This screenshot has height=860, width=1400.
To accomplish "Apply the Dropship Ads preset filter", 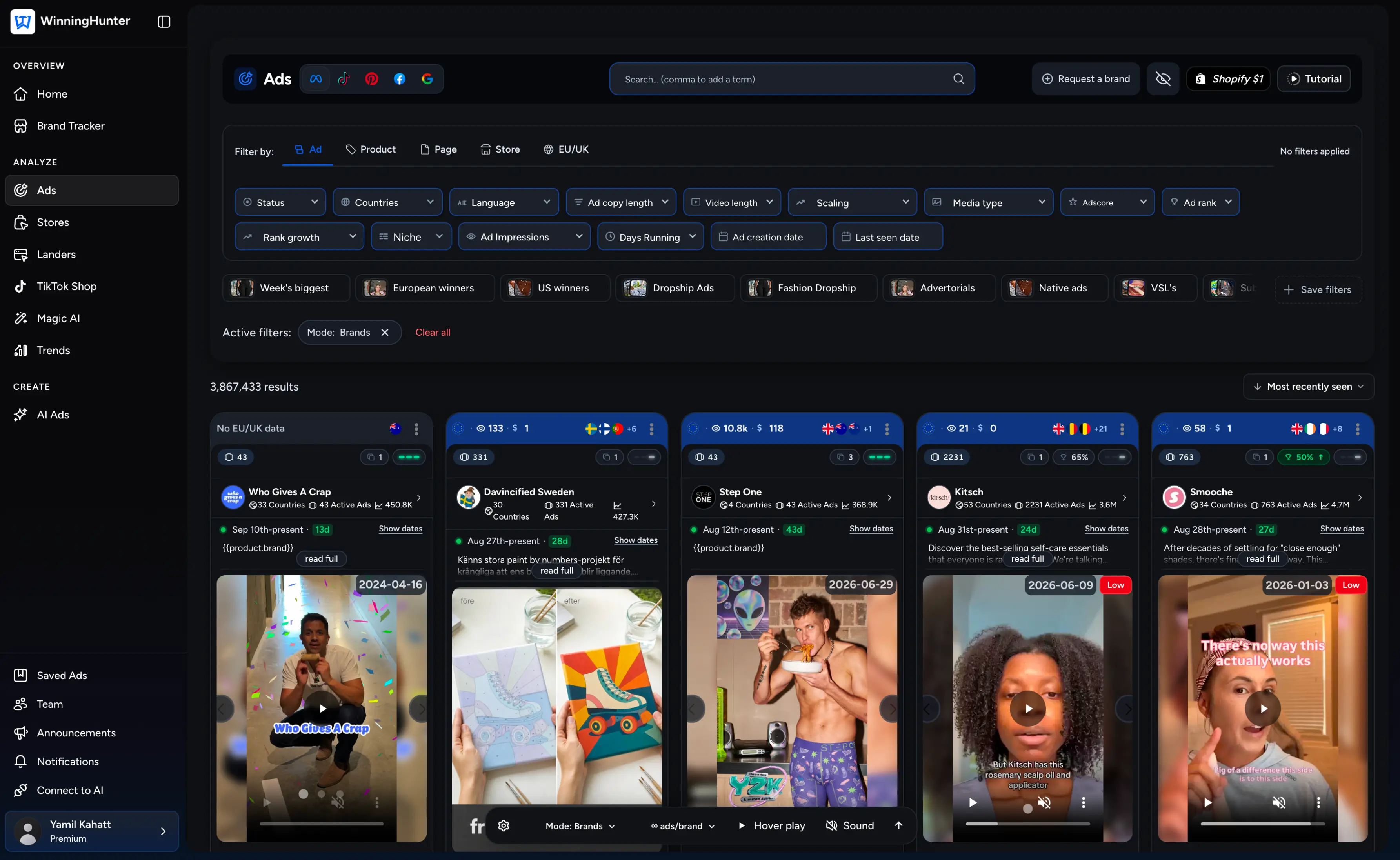I will (x=675, y=288).
